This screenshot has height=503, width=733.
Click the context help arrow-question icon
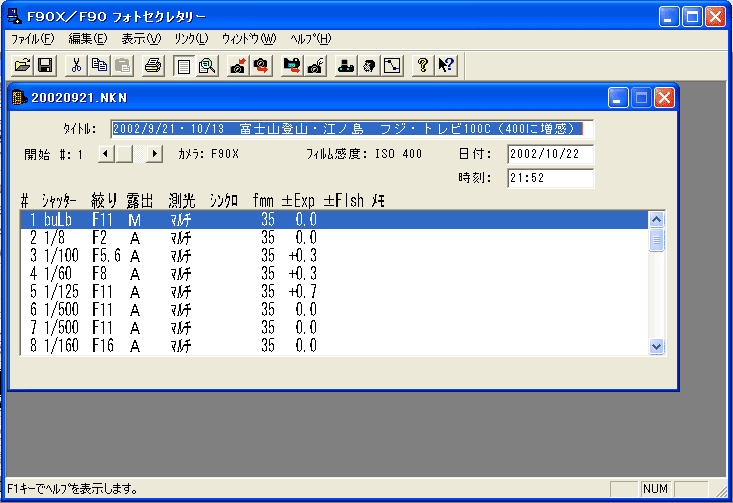(446, 65)
